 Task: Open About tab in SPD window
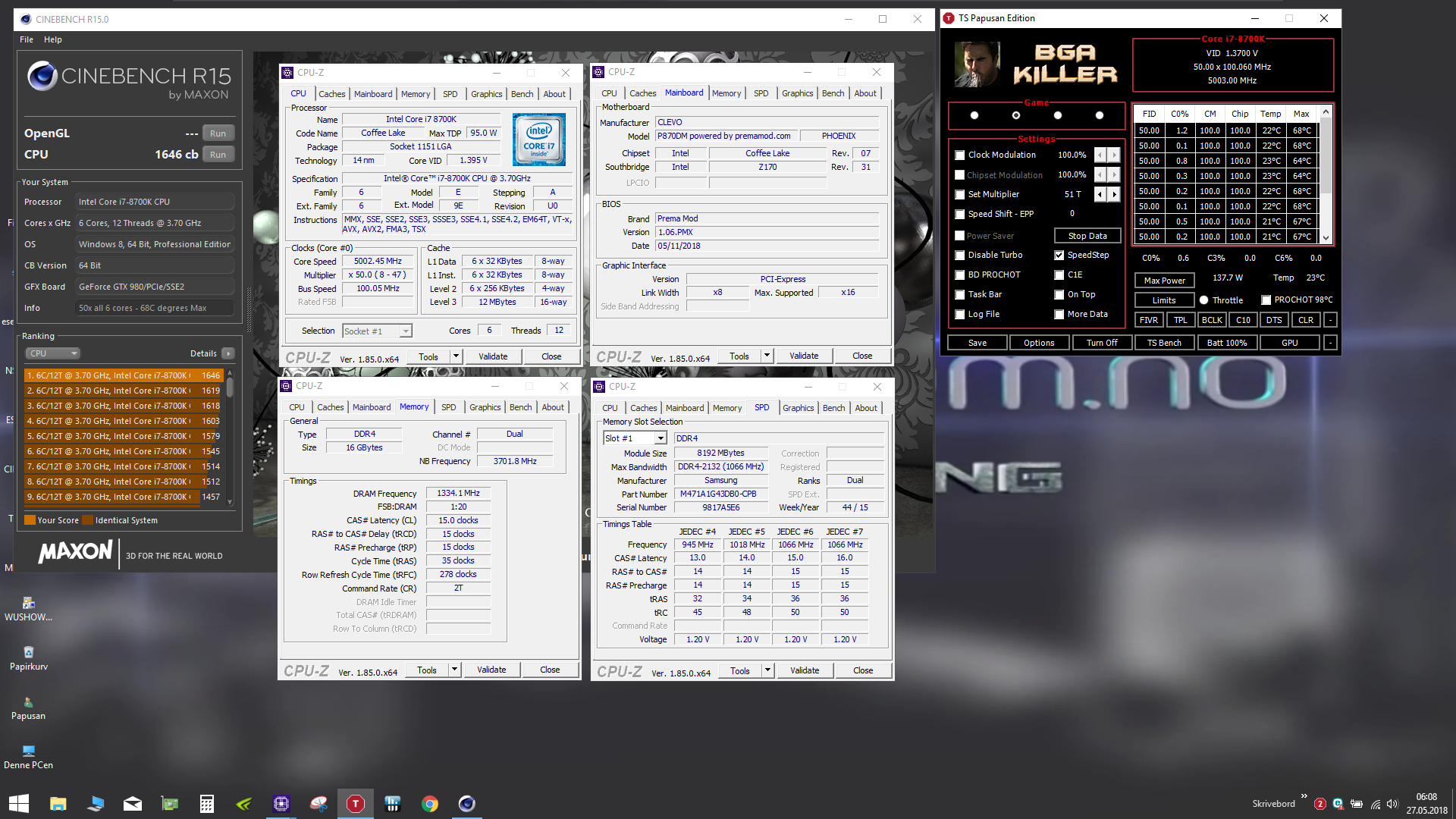[865, 408]
